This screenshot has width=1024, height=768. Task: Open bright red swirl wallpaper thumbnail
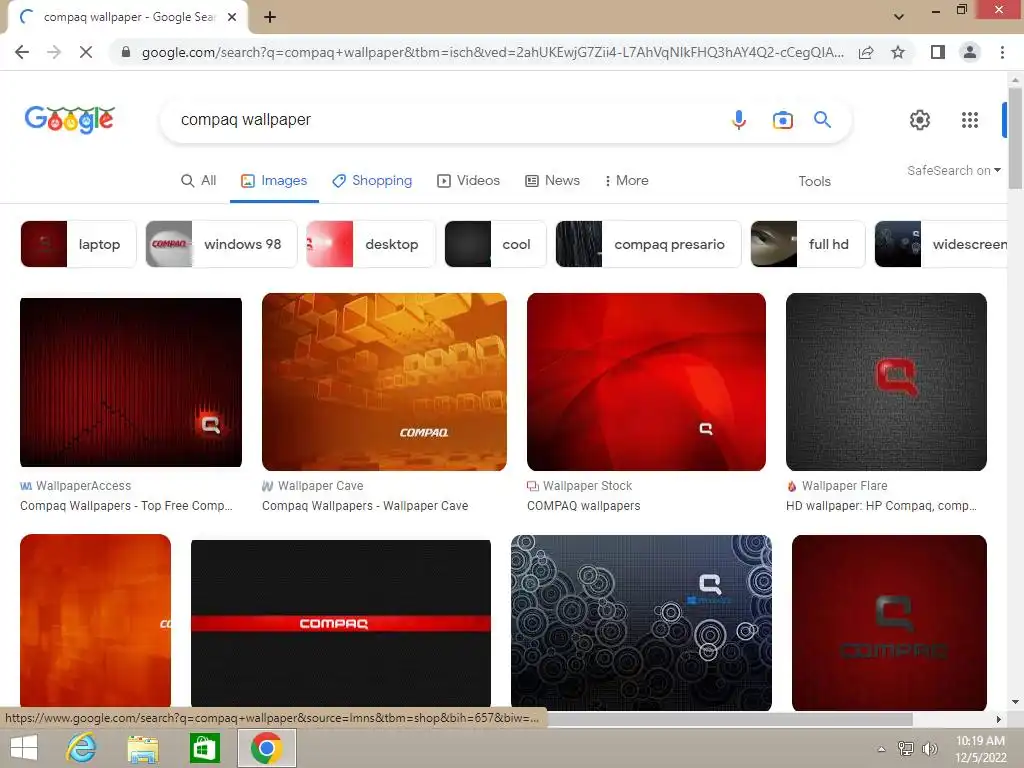(x=646, y=382)
